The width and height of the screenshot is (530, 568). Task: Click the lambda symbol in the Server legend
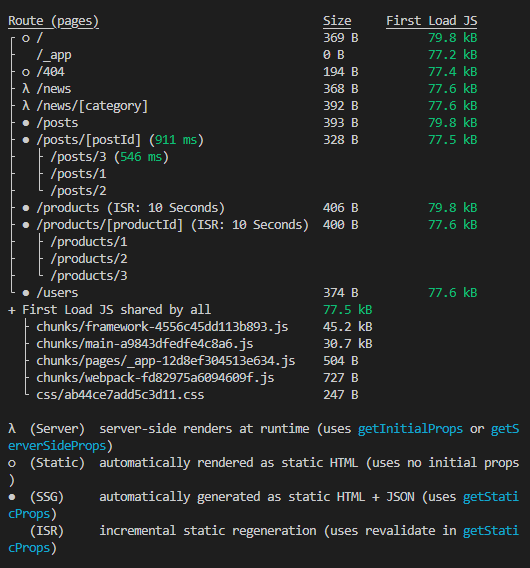[x=12, y=429]
